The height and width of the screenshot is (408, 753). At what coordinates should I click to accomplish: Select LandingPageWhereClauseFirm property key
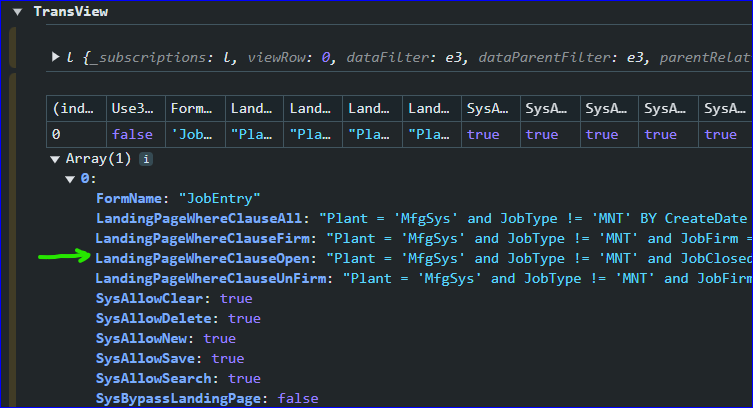(x=203, y=239)
